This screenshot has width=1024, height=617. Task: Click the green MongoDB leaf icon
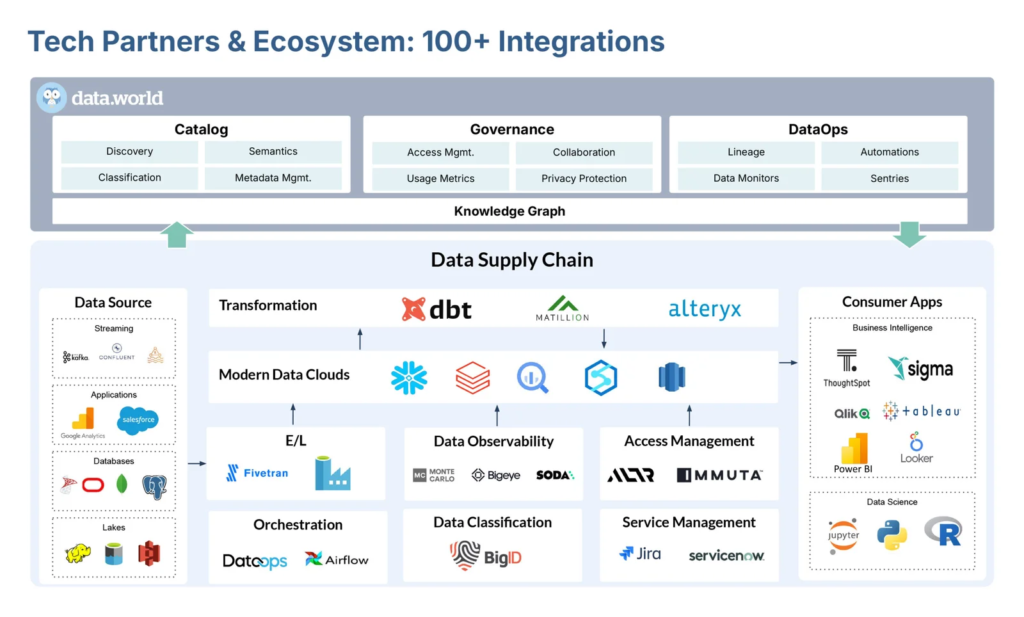(121, 484)
